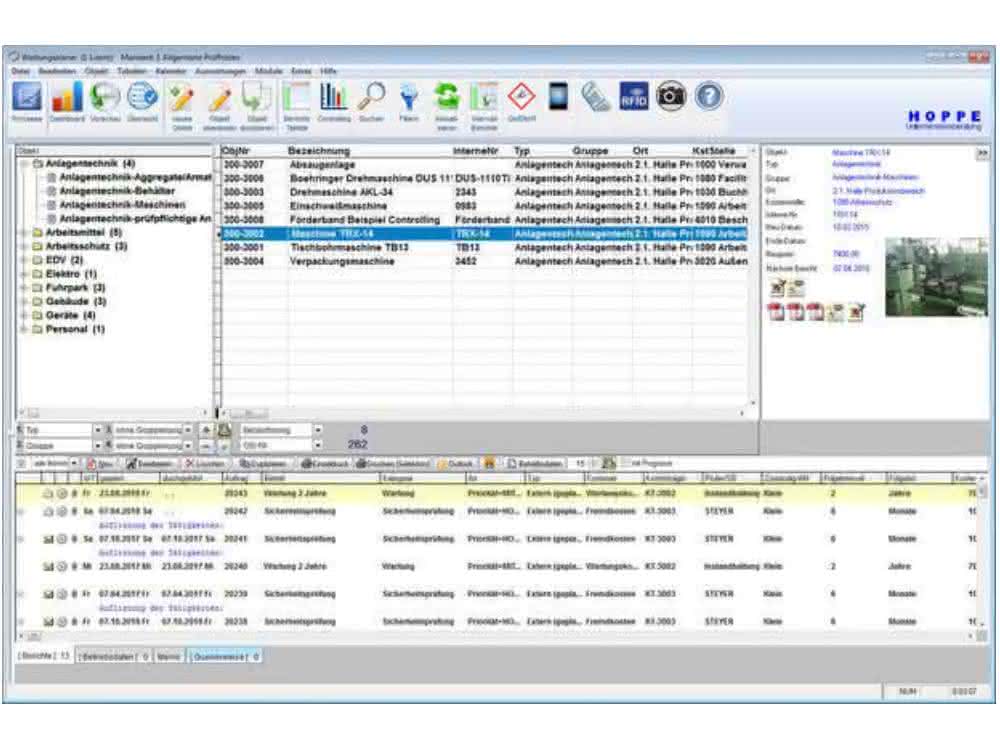Click the last document icon with green check
Image resolution: width=1000 pixels, height=750 pixels.
pyautogui.click(x=857, y=312)
